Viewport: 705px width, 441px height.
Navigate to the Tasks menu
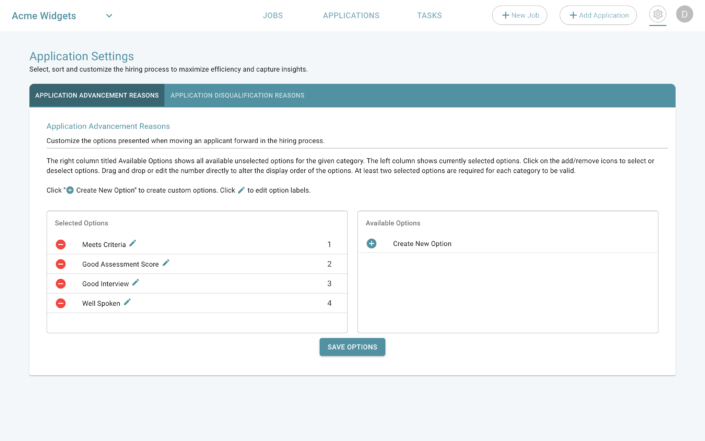coord(429,16)
